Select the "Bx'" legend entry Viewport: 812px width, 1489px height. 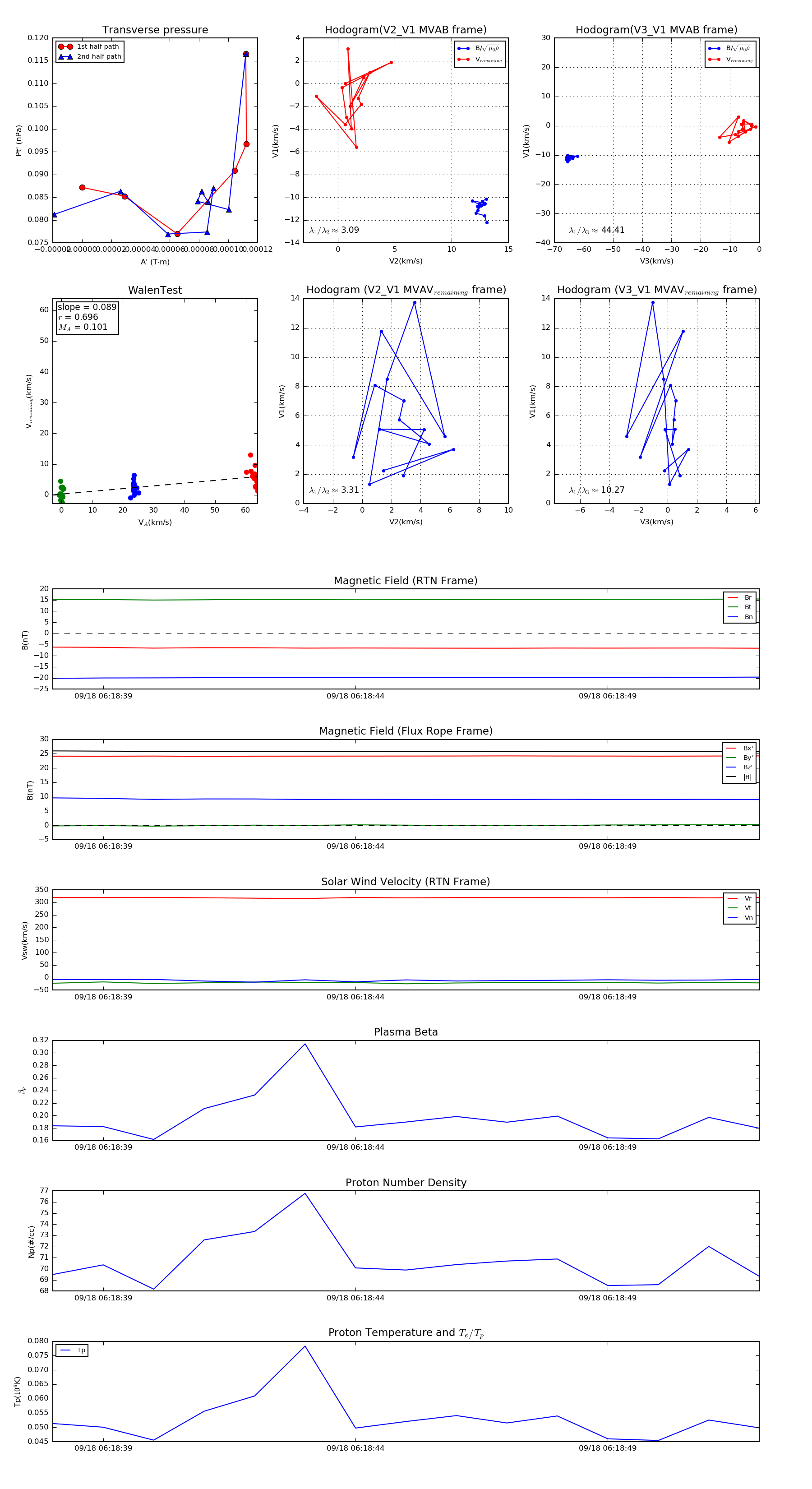(x=739, y=748)
